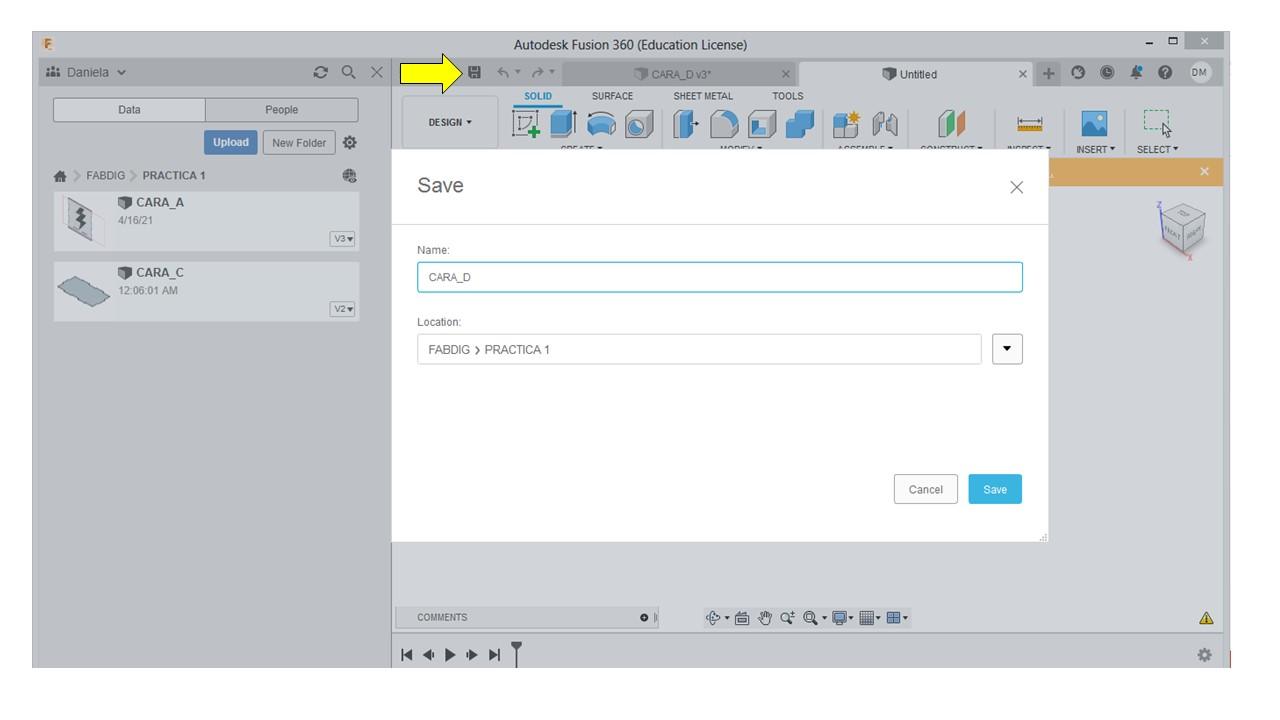Click the New Component icon
The height and width of the screenshot is (720, 1280).
coord(848,125)
